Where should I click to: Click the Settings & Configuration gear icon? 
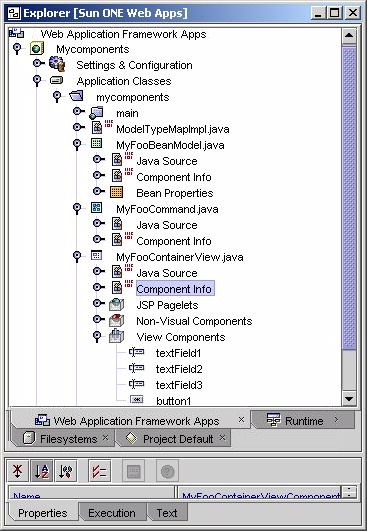coord(57,64)
